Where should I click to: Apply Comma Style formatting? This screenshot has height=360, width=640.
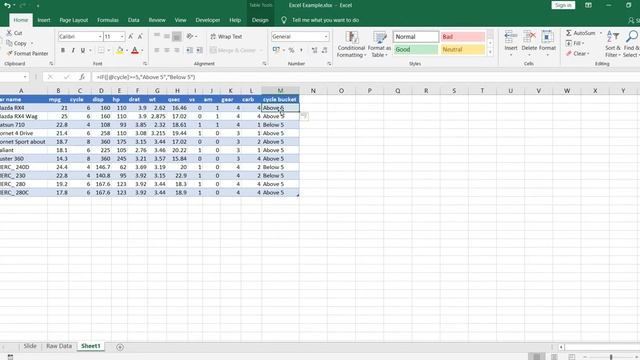click(x=301, y=50)
